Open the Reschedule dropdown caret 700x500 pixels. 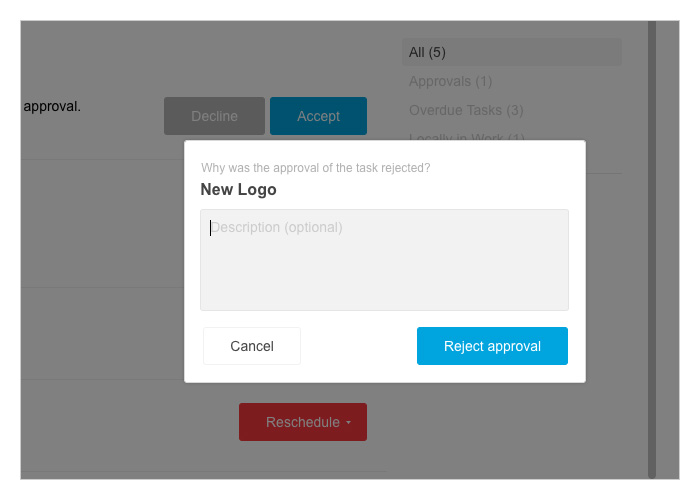(x=349, y=422)
